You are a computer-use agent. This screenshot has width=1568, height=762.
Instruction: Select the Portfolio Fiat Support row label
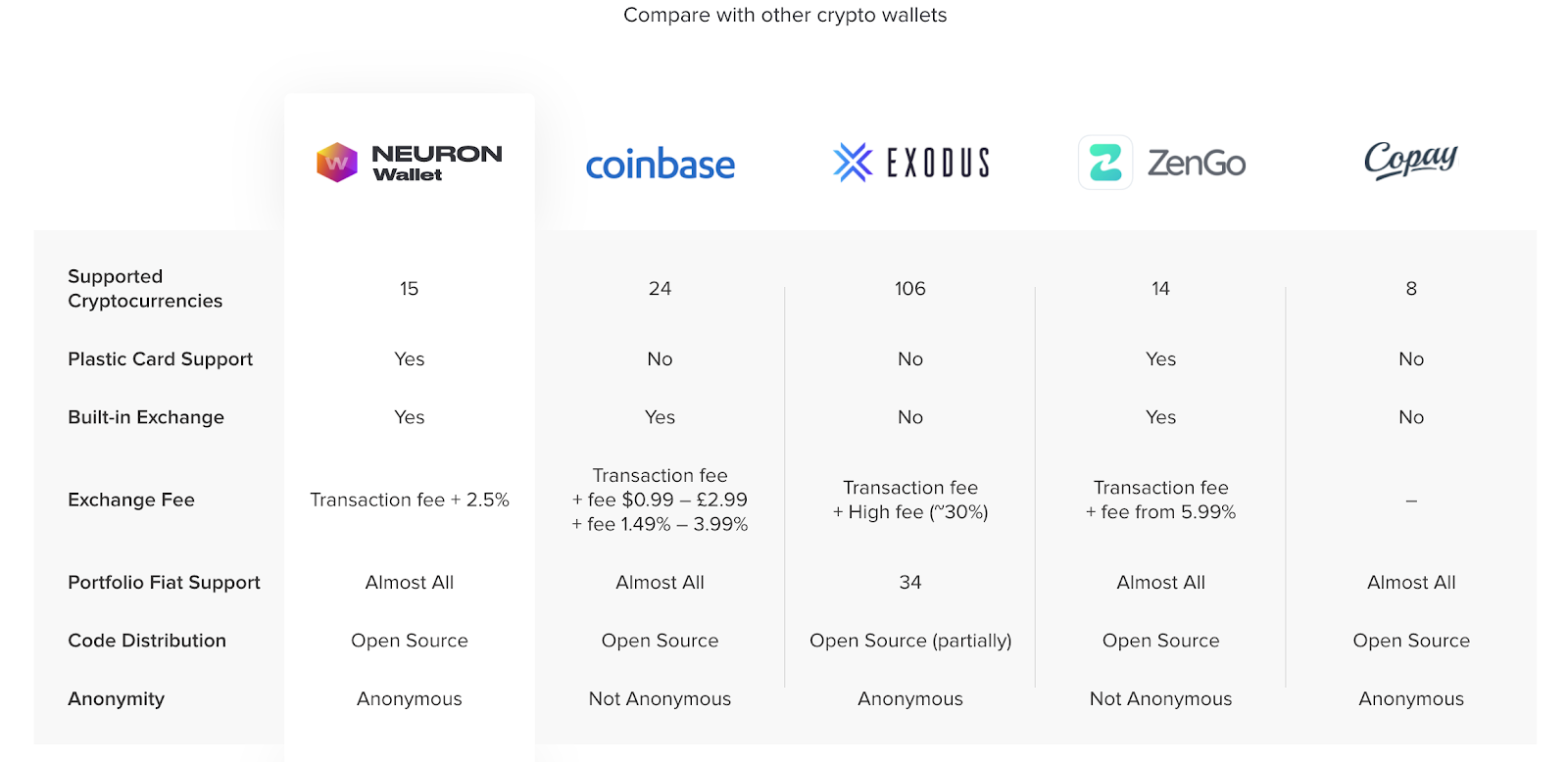(x=164, y=583)
